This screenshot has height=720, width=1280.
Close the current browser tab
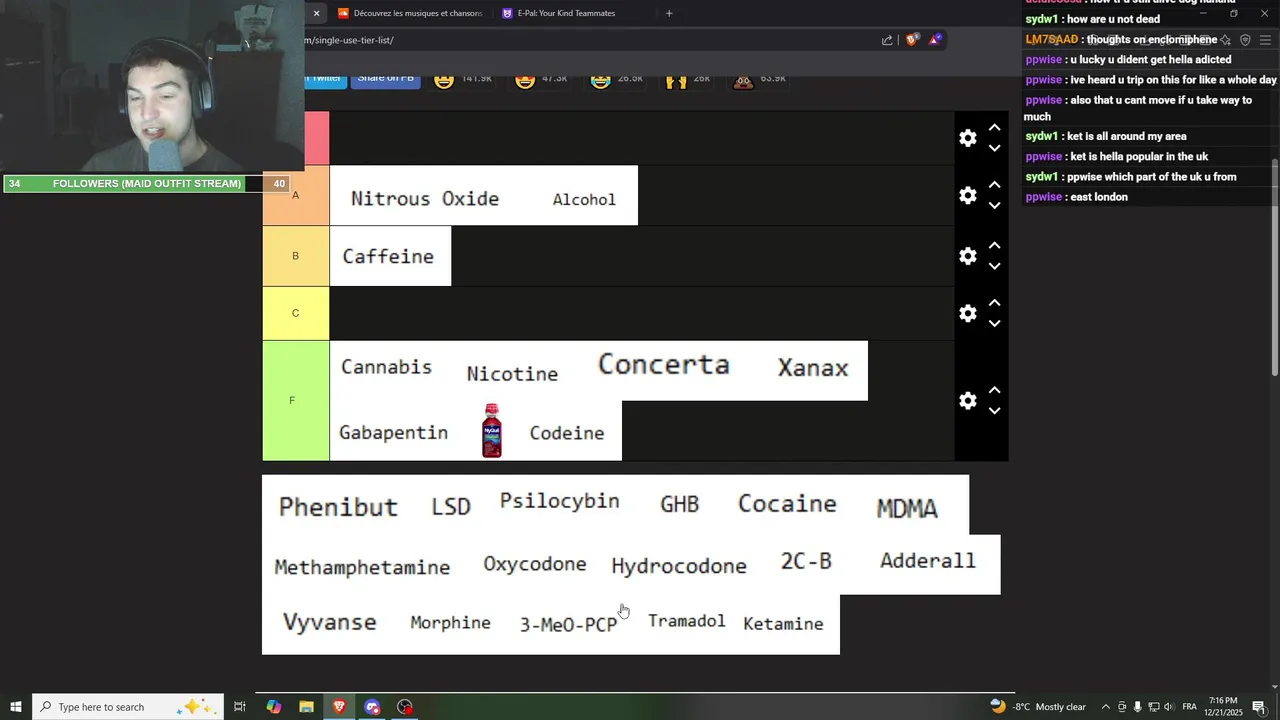[316, 13]
